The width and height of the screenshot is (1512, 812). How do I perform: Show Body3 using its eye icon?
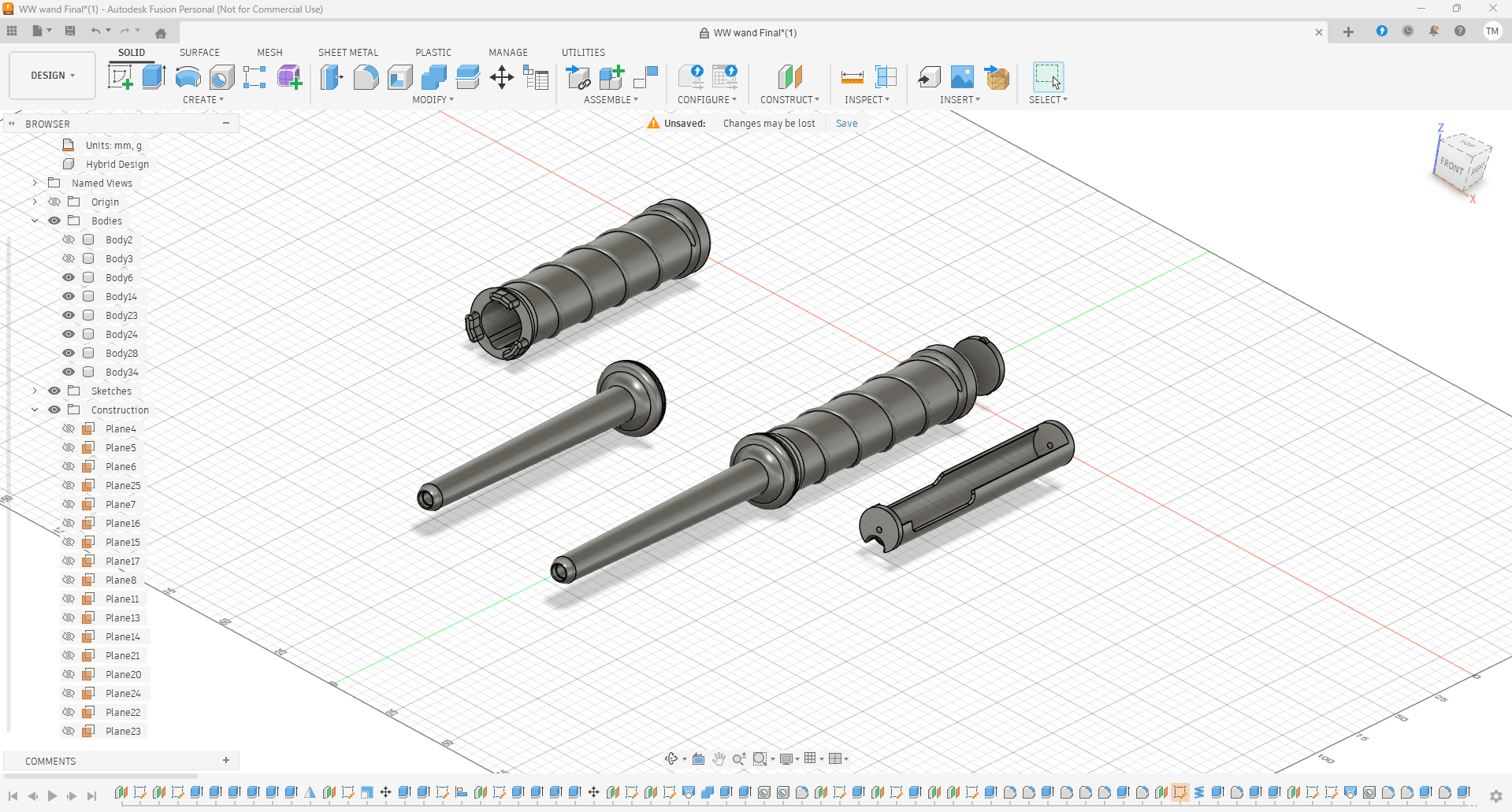point(69,258)
